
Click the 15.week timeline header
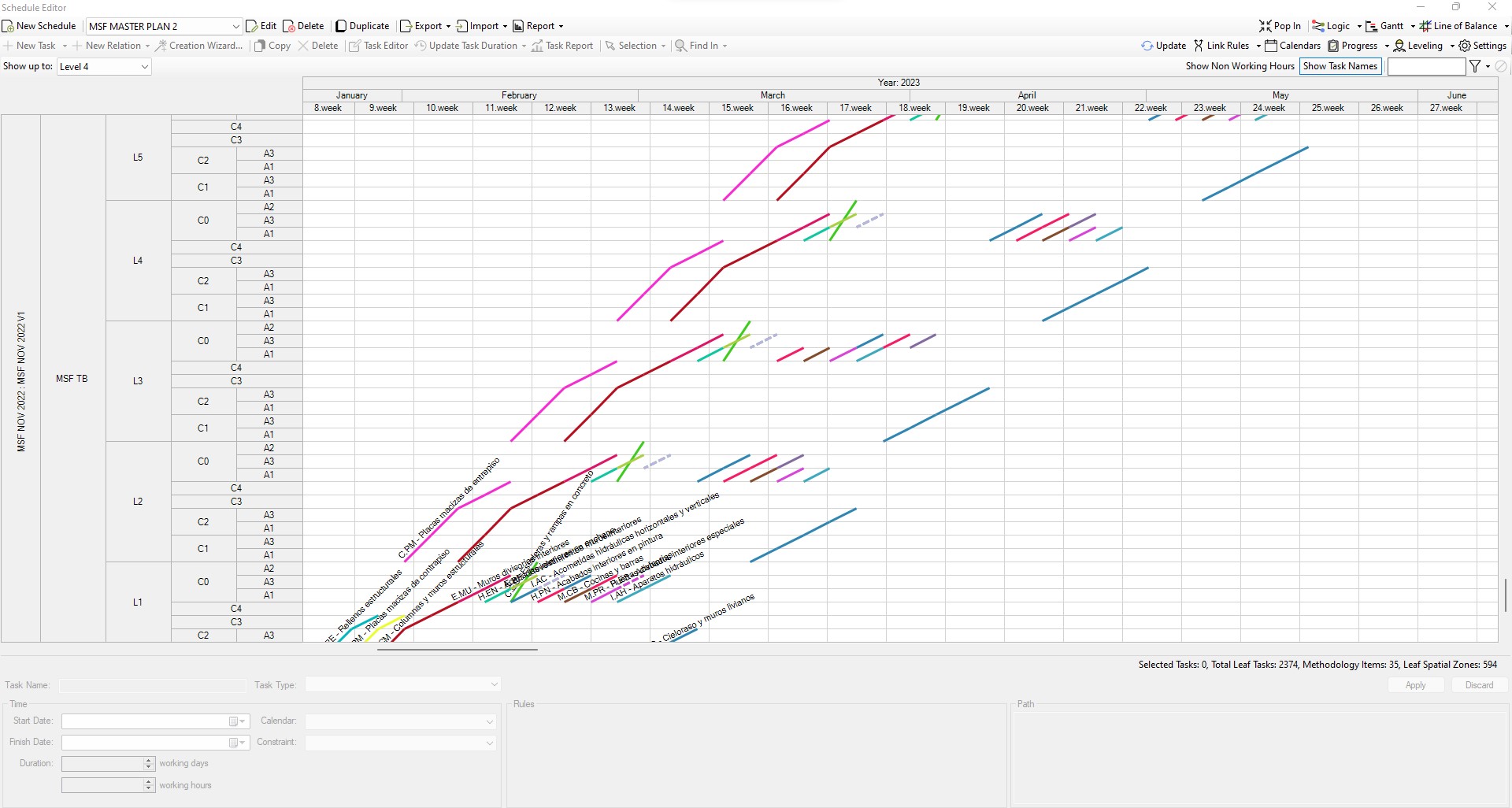738,108
